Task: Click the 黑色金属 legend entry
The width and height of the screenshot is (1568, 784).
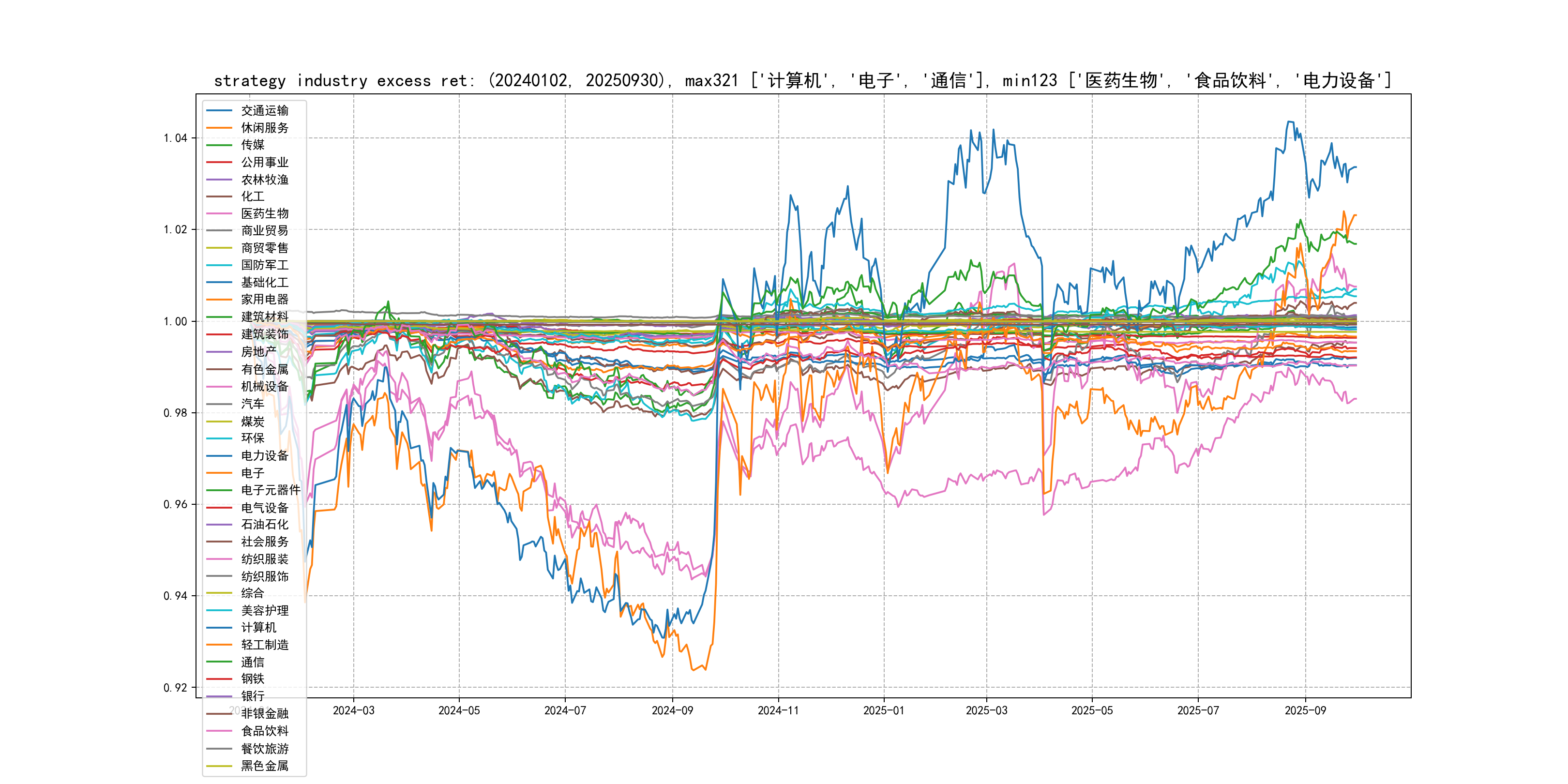Action: [264, 765]
